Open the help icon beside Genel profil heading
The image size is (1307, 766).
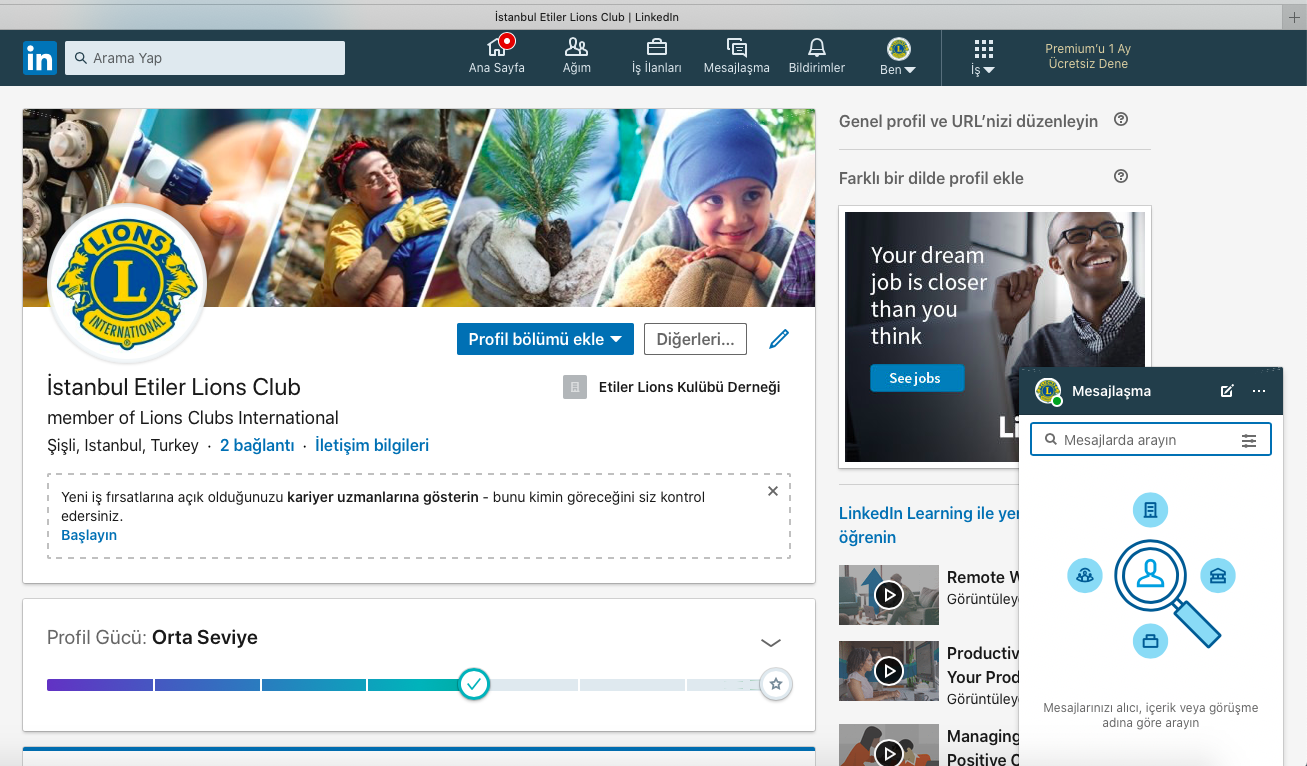click(1121, 119)
